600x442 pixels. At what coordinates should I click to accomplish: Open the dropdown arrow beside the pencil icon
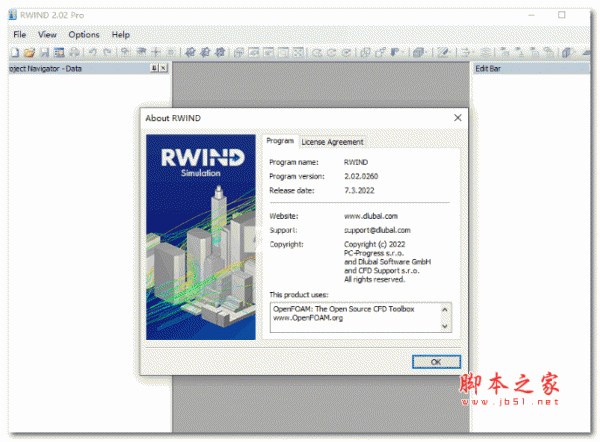[450, 53]
